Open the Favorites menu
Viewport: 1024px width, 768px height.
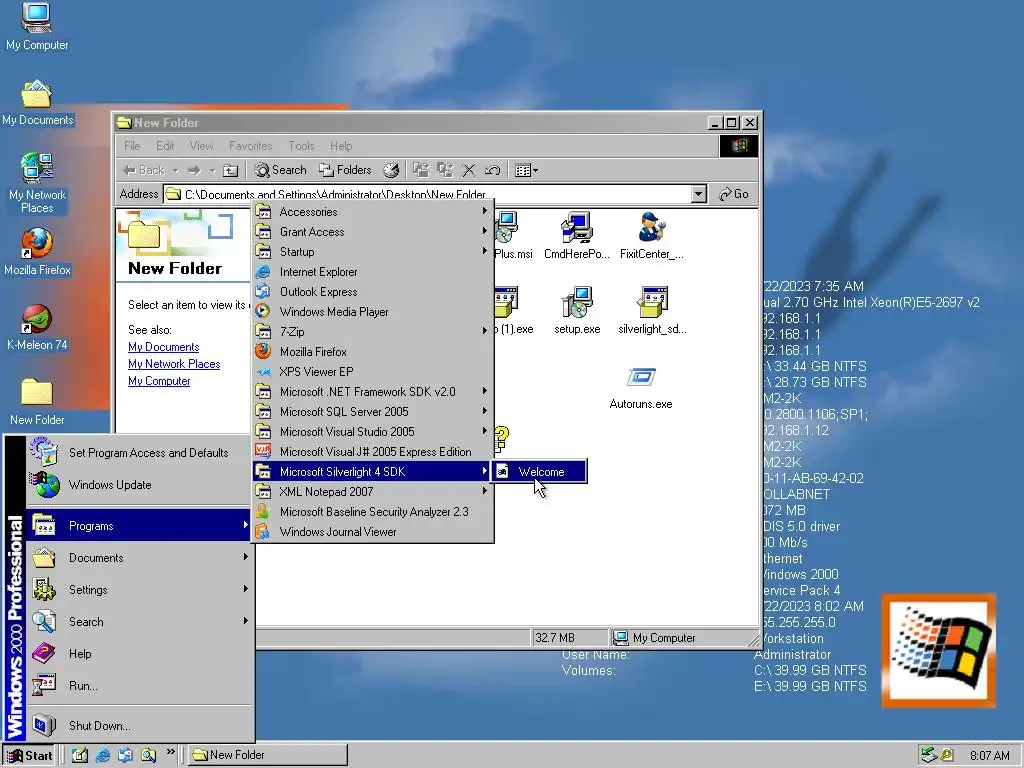click(x=250, y=146)
